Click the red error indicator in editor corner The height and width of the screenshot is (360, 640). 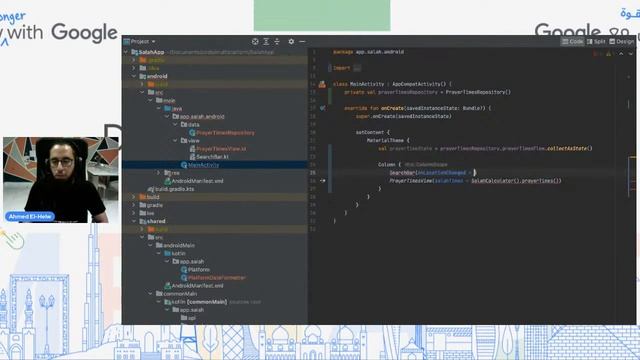(x=596, y=53)
